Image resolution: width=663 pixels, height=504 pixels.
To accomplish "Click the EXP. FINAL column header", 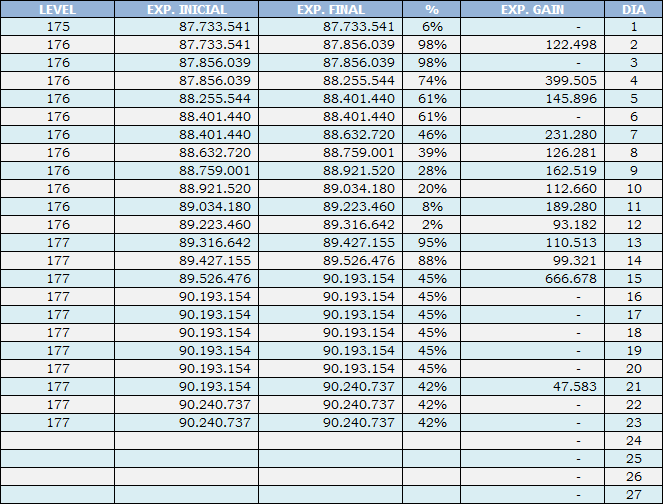I will pyautogui.click(x=330, y=9).
